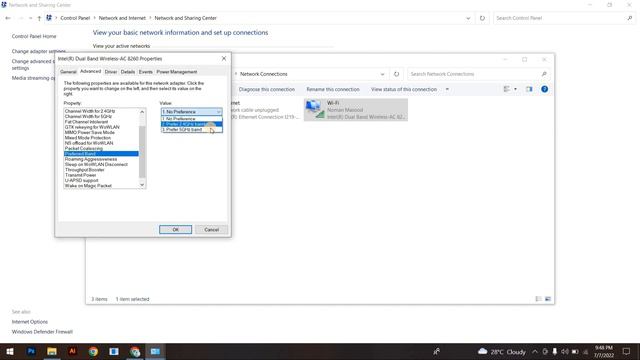This screenshot has width=640, height=360.
Task: Open File Explorer from the taskbar
Action: point(52,351)
